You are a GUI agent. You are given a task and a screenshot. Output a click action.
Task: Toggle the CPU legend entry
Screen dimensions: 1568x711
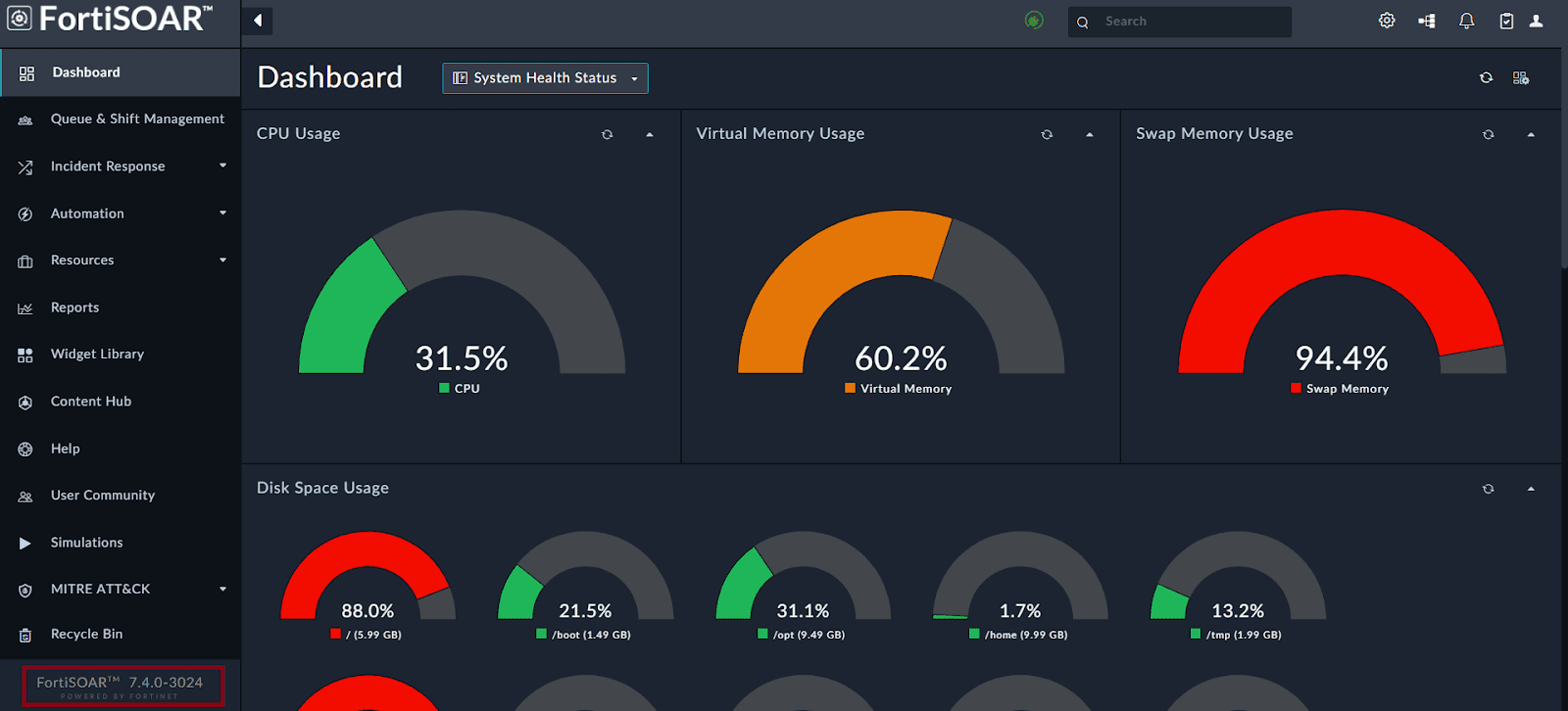click(460, 389)
